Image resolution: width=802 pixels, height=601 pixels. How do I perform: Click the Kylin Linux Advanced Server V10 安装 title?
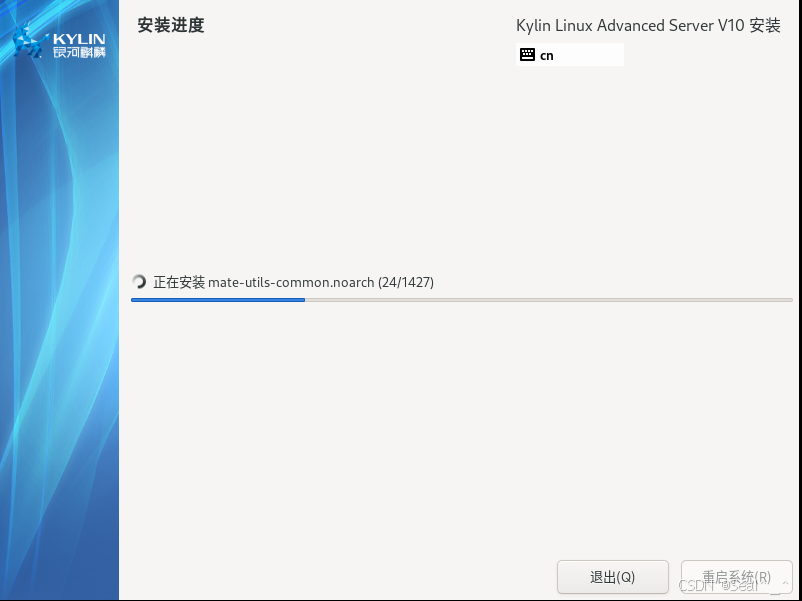tap(648, 25)
